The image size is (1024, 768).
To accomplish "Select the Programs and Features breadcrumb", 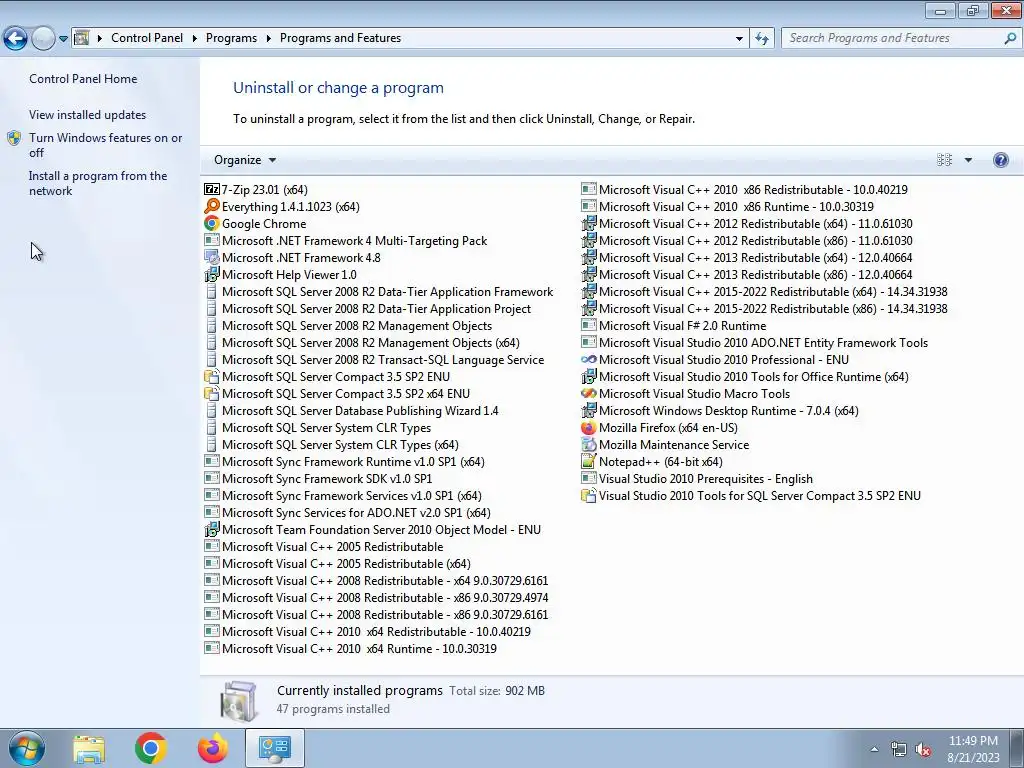I will tap(340, 38).
